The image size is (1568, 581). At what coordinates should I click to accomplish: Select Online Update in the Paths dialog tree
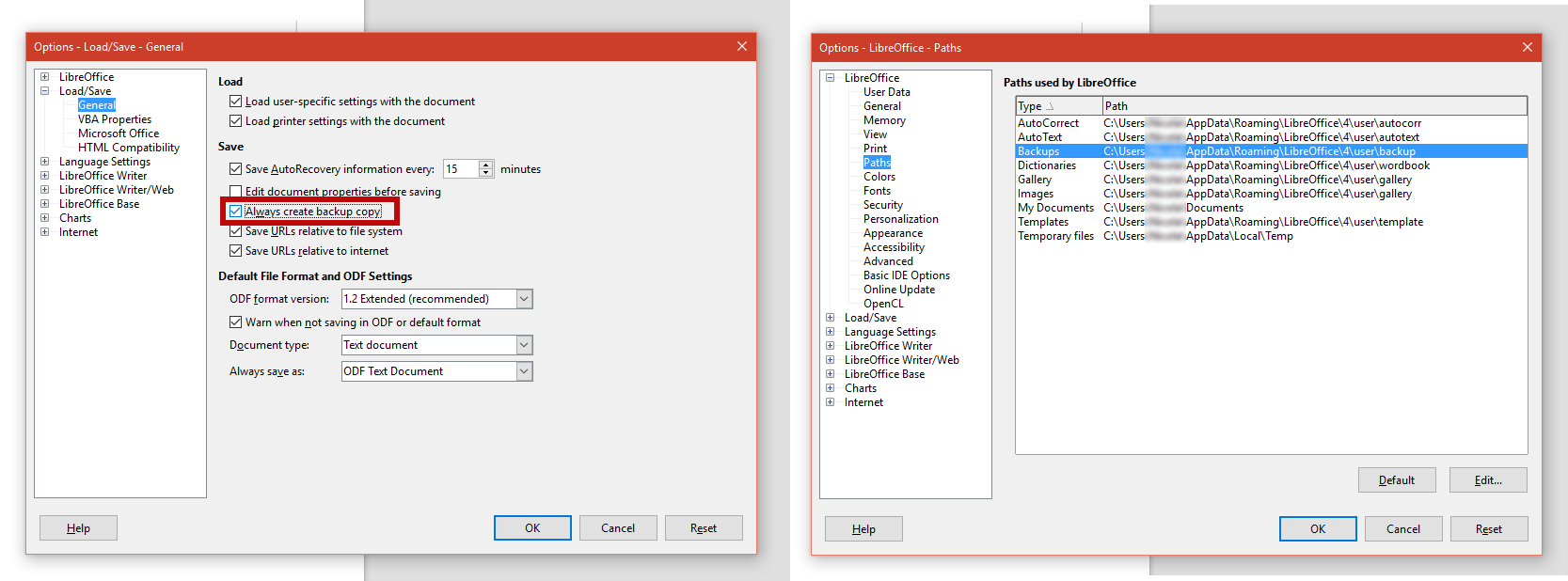click(x=899, y=290)
